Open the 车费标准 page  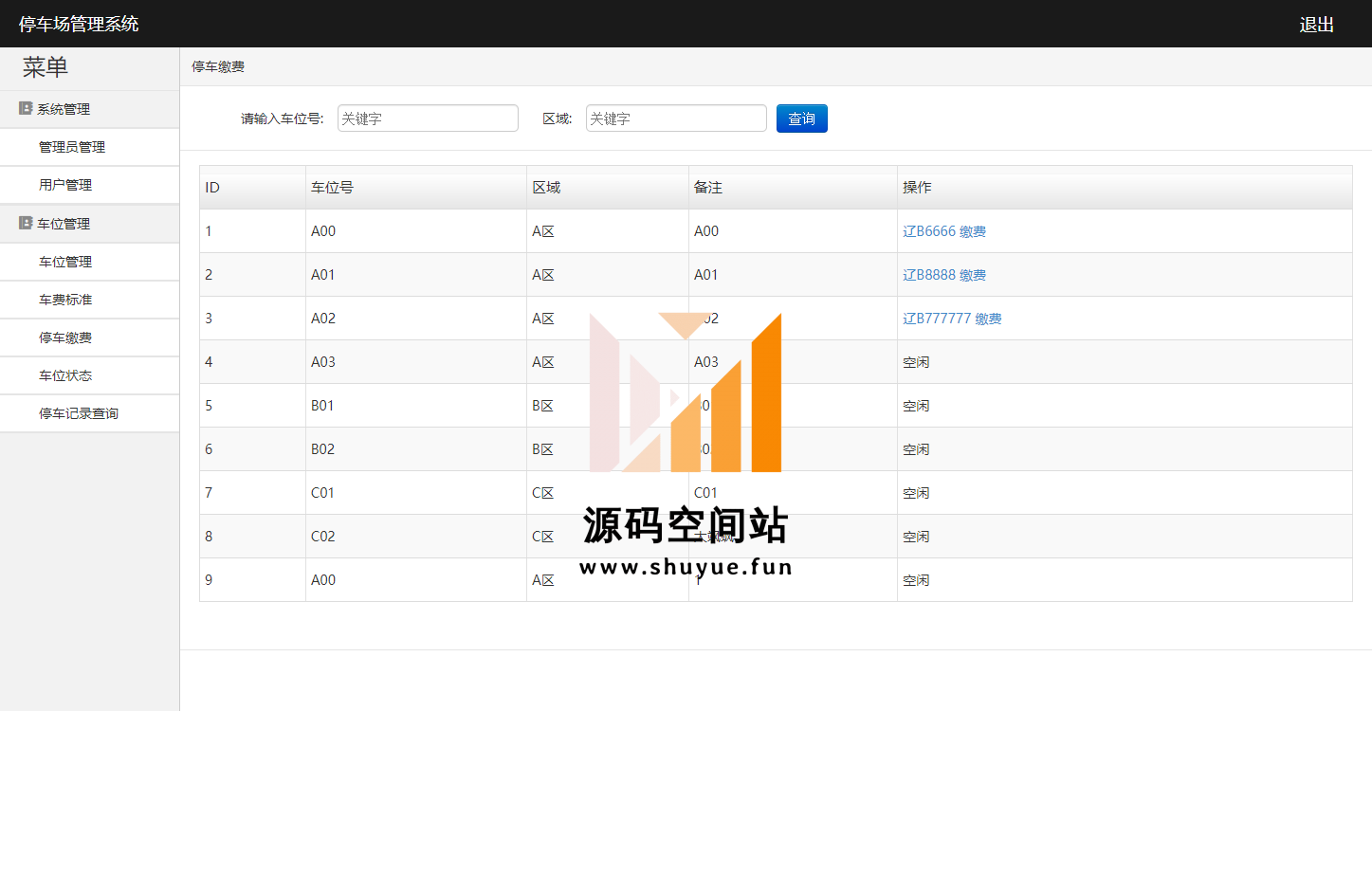(65, 300)
